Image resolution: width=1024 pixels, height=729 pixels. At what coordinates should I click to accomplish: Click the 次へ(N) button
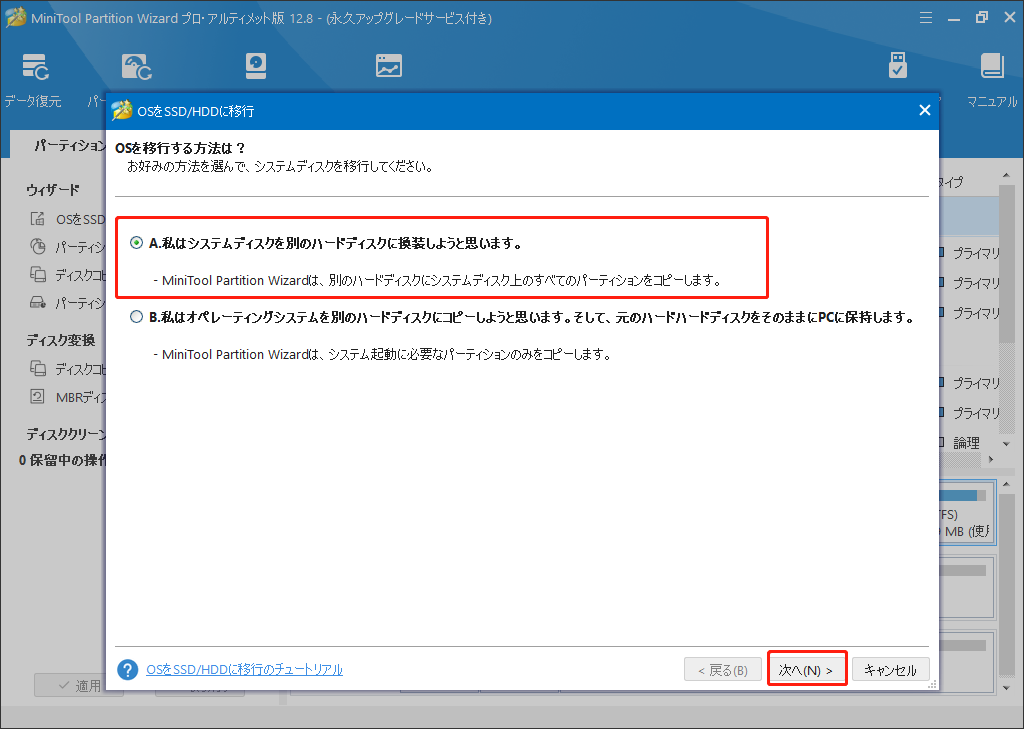(x=806, y=669)
